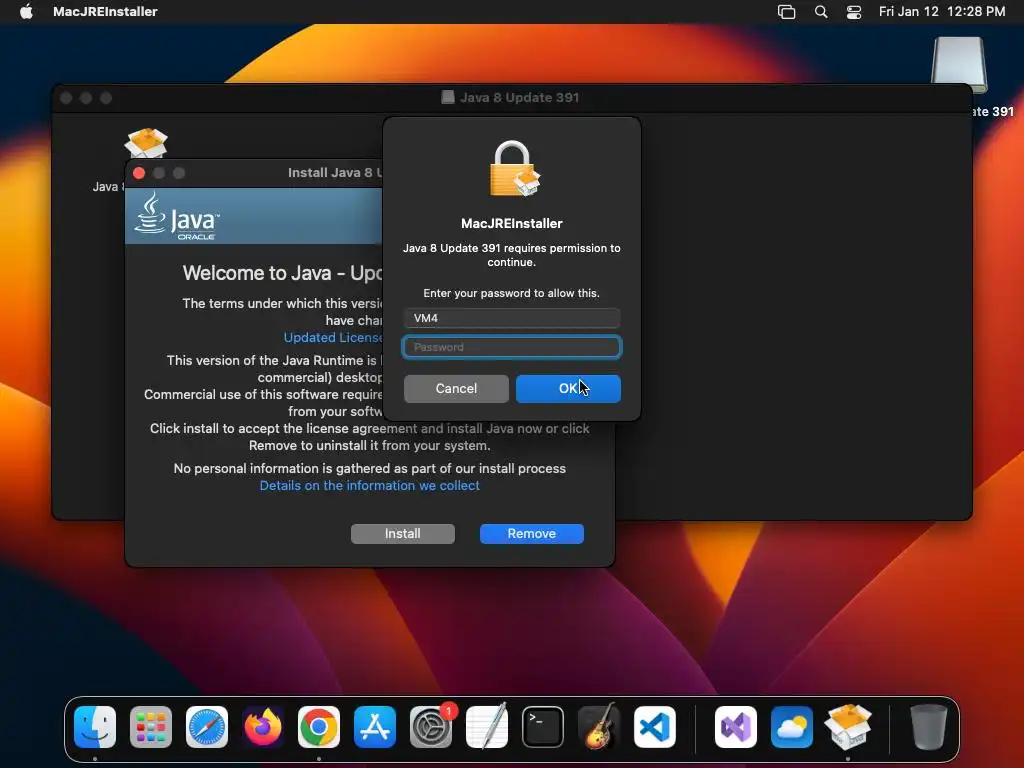The image size is (1024, 768).
Task: Open Visual Studio from the Dock
Action: coord(736,727)
